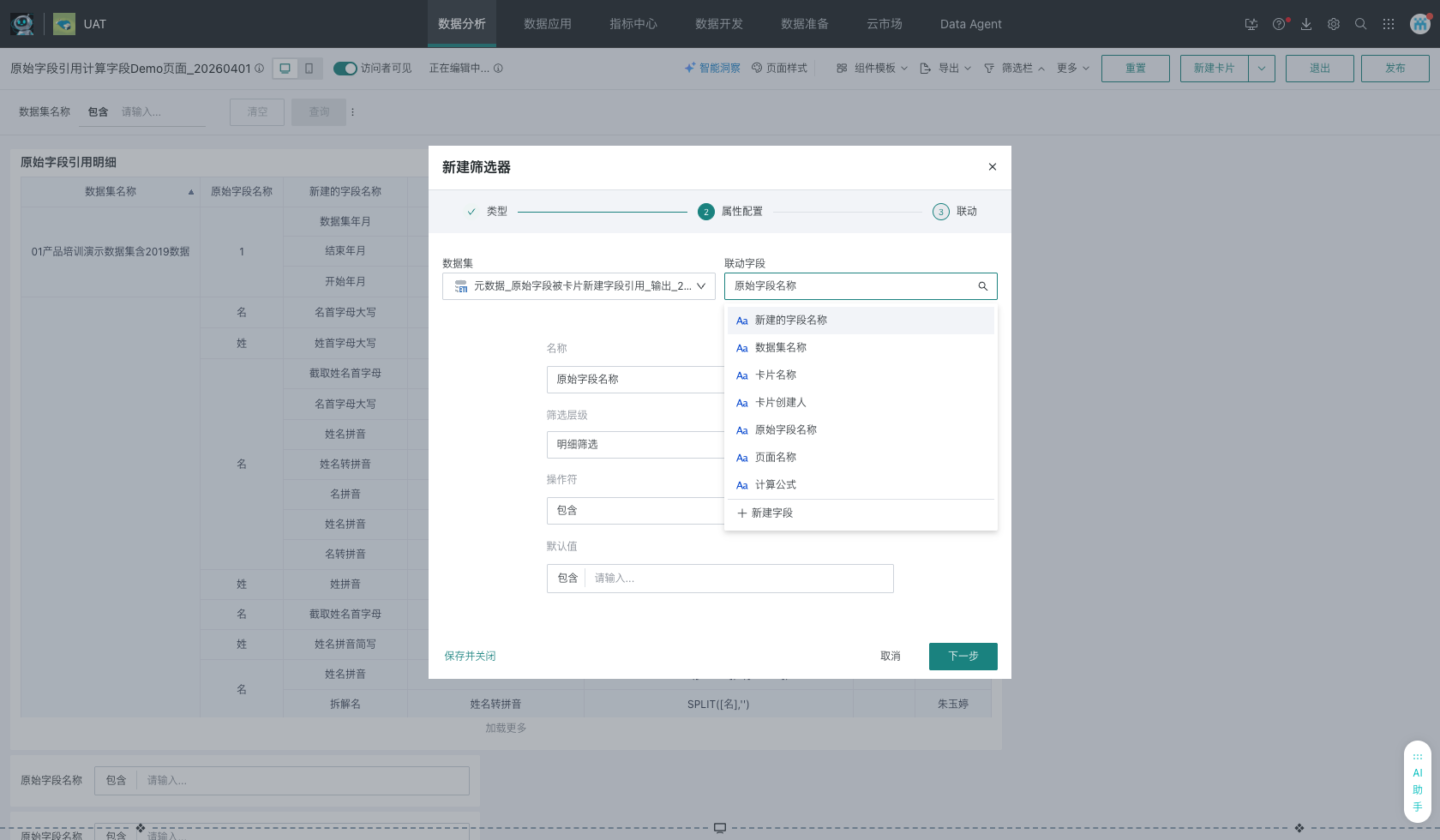Switch to mobile preview mode
Image resolution: width=1440 pixels, height=840 pixels.
pos(309,68)
